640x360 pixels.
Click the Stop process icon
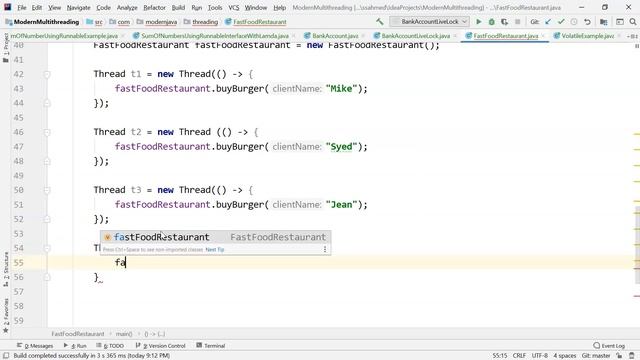518,22
